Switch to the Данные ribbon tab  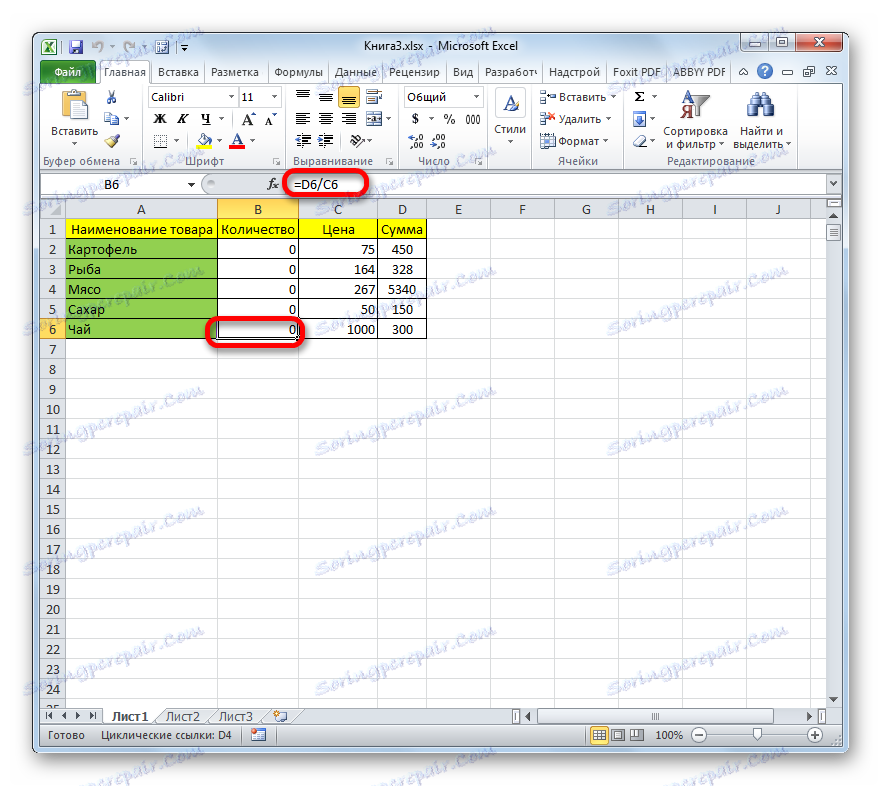(x=356, y=72)
